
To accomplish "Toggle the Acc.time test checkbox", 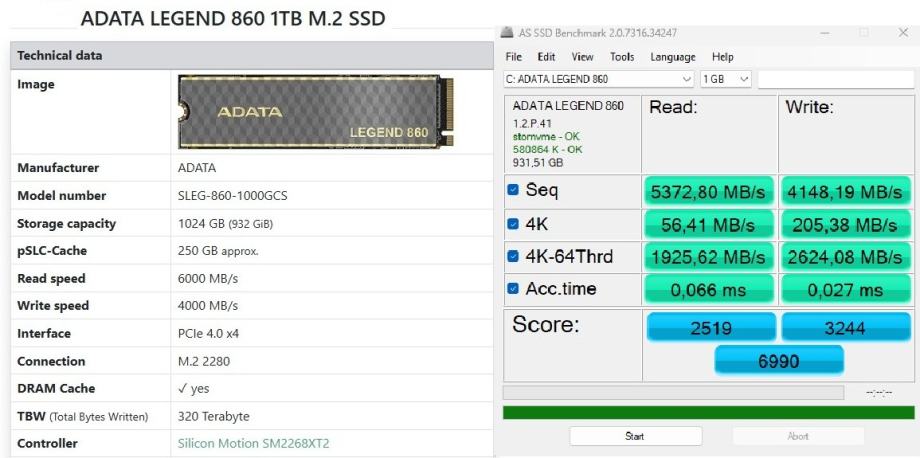I will 513,288.
